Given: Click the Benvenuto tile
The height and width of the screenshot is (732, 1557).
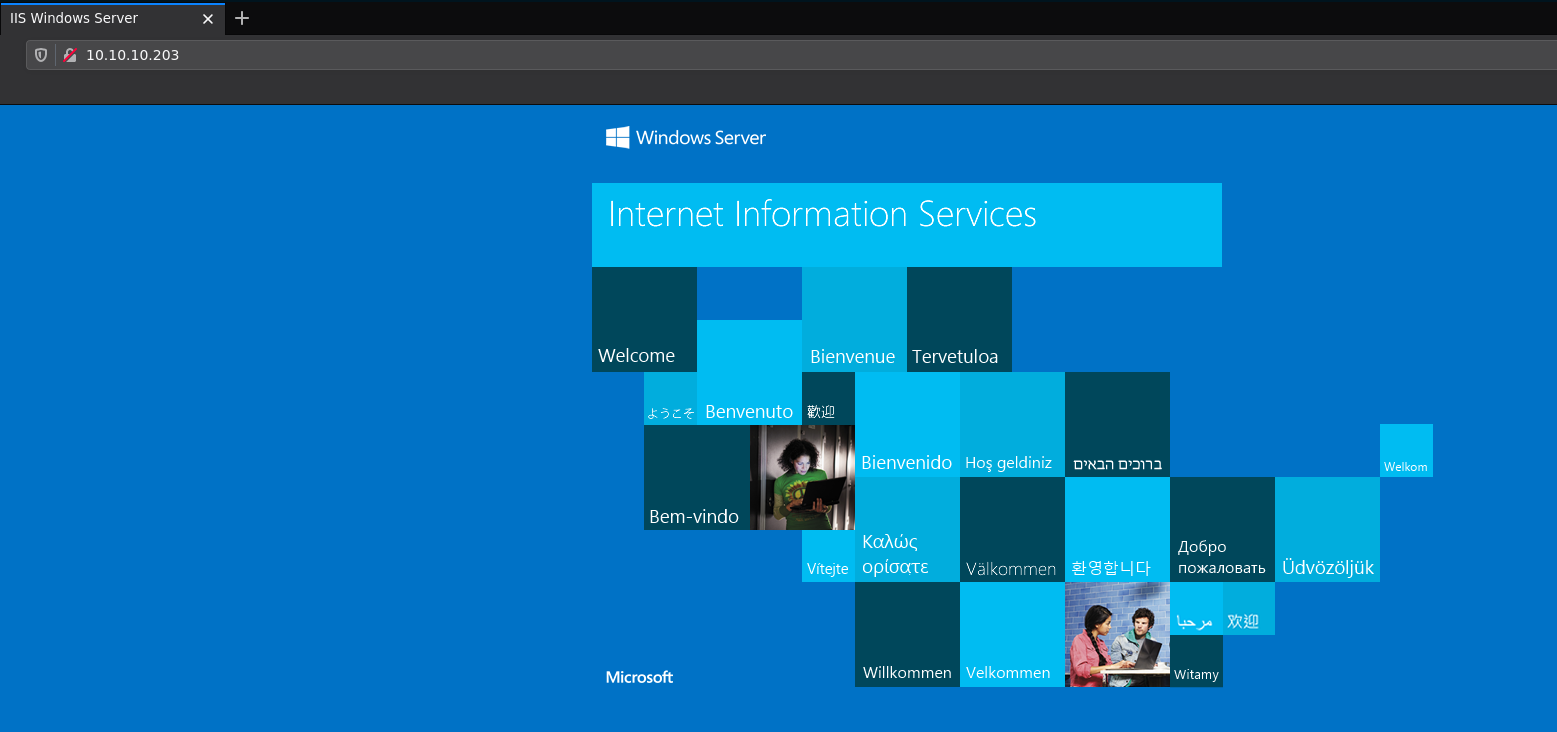Looking at the screenshot, I should [749, 372].
